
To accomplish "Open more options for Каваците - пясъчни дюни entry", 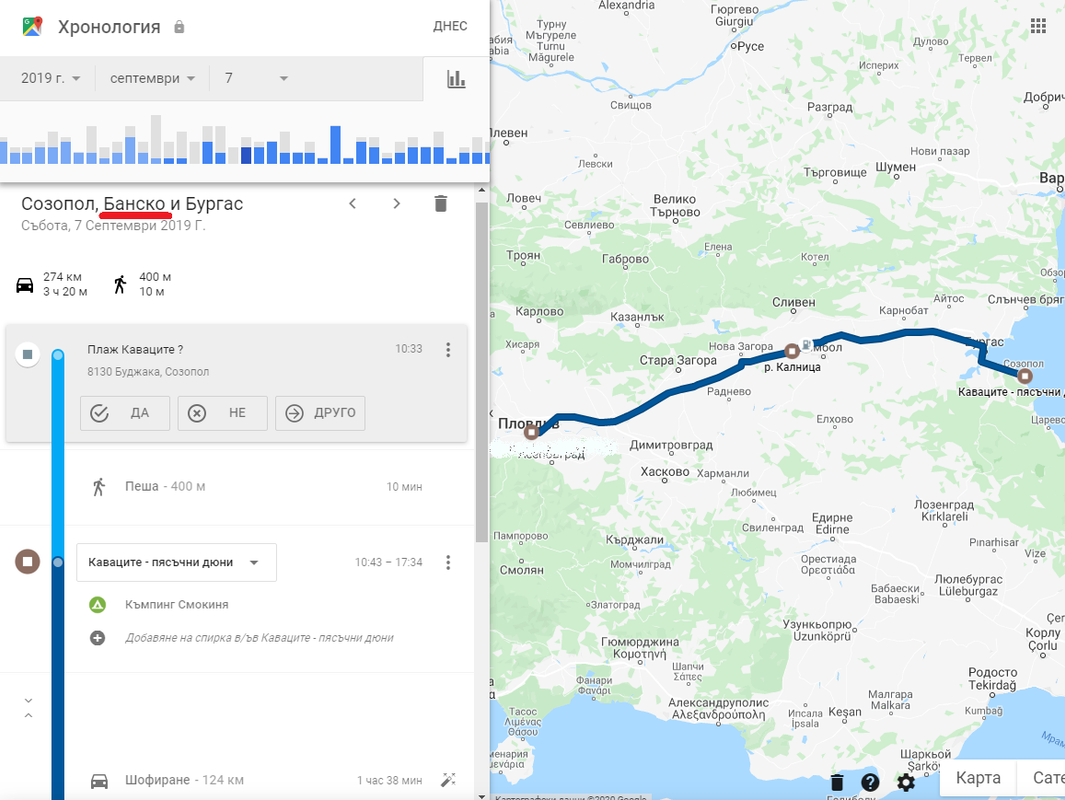I will 448,562.
